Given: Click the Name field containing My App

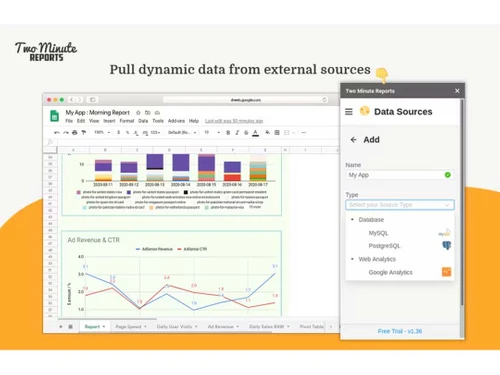Looking at the screenshot, I should [x=400, y=175].
